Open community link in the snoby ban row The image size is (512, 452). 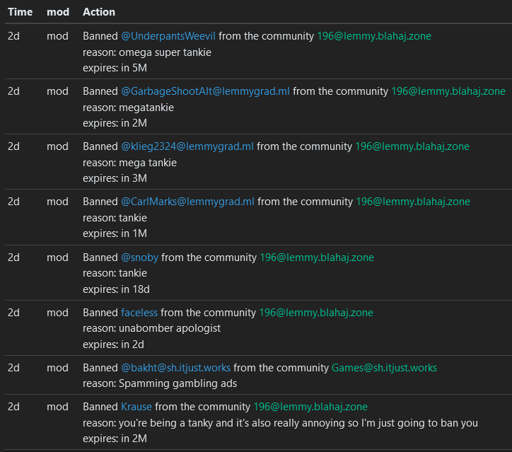point(317,257)
